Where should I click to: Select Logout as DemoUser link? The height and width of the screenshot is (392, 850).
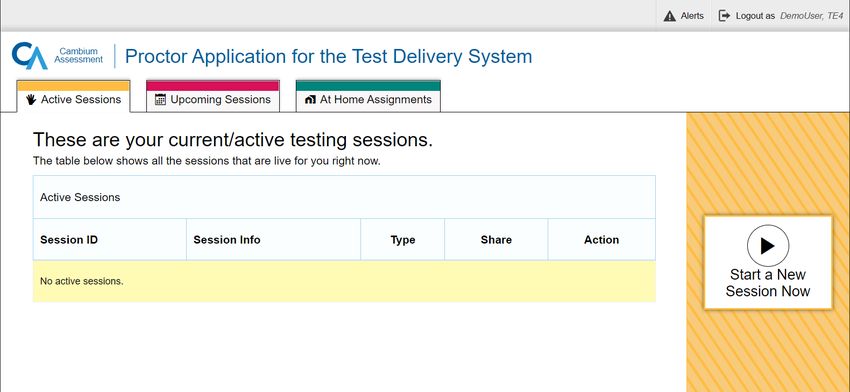tap(781, 16)
